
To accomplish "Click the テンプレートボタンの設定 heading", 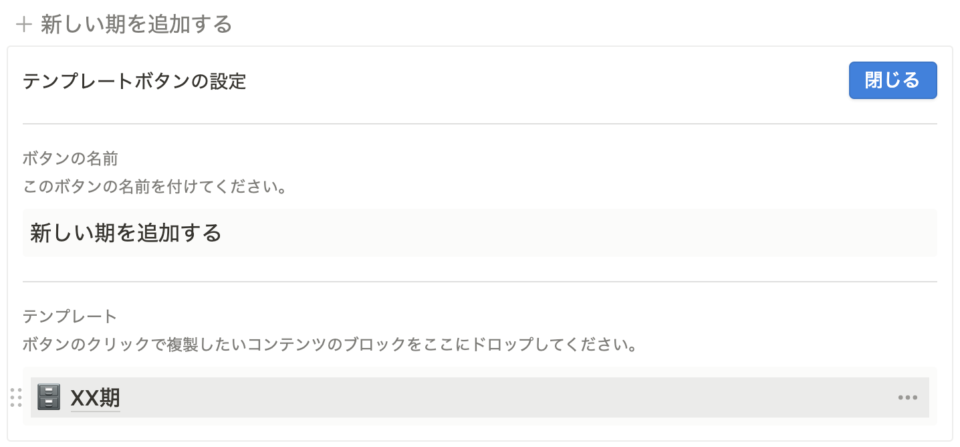I will [x=134, y=81].
